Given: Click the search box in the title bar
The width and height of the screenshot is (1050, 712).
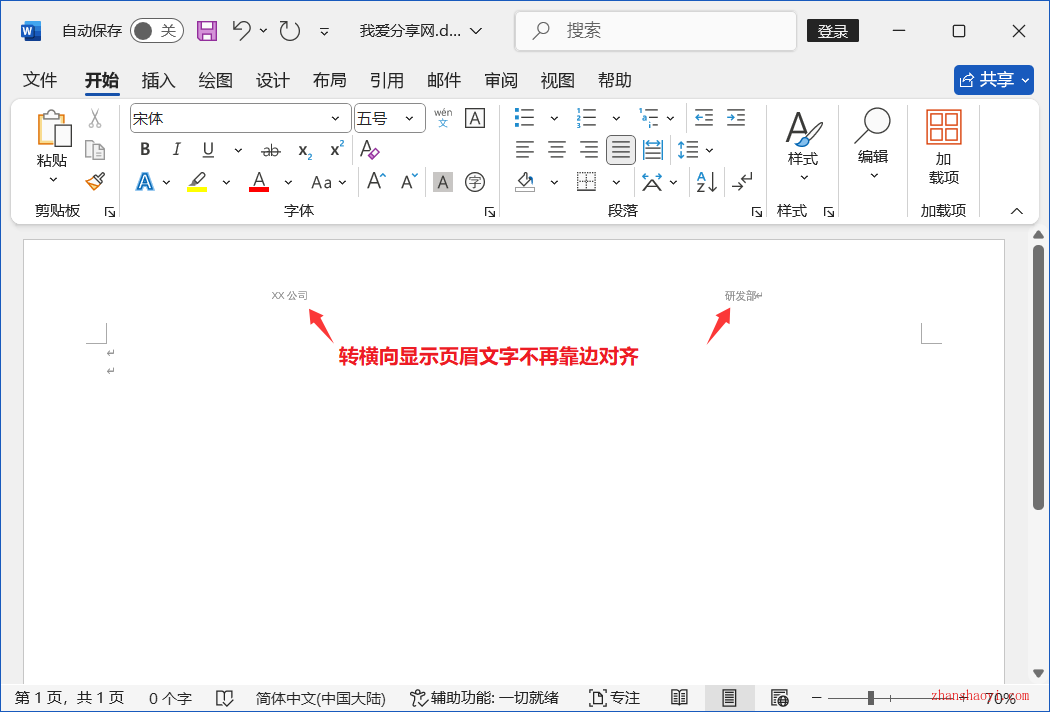Looking at the screenshot, I should tap(656, 31).
